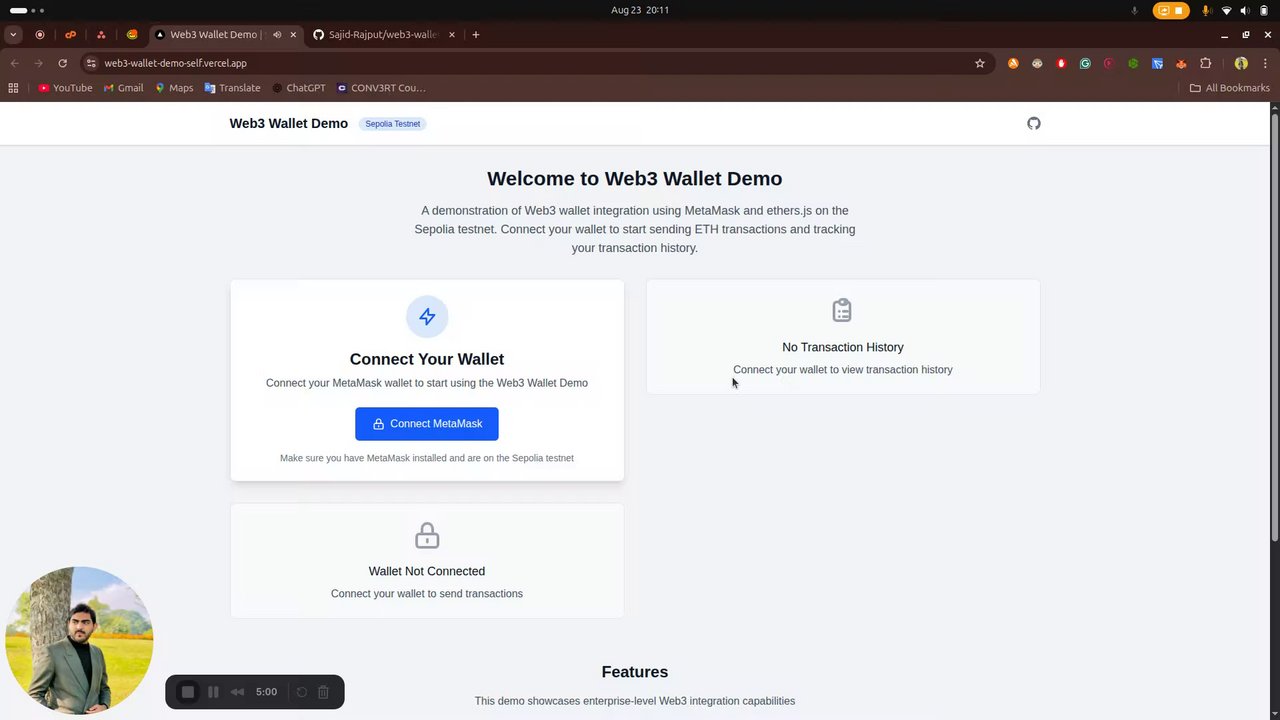Open the volume system tray icon

[1245, 10]
